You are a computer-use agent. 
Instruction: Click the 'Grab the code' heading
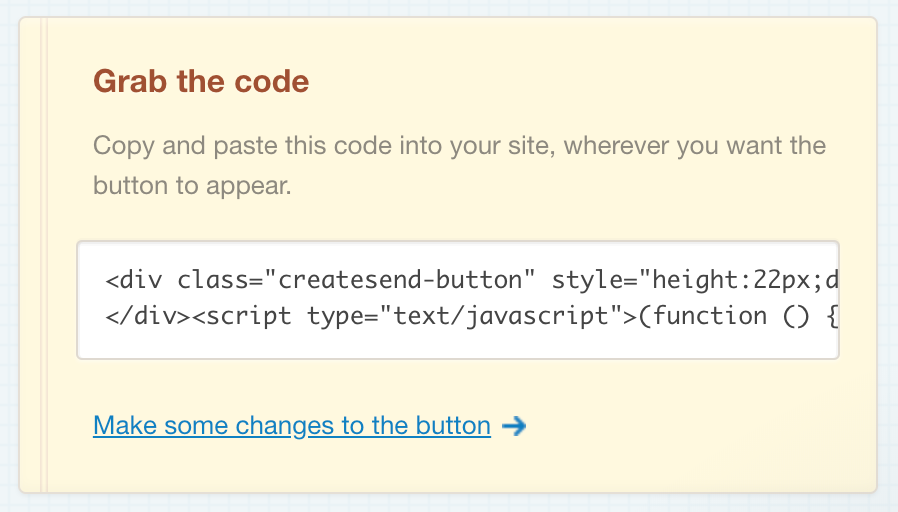click(x=201, y=82)
